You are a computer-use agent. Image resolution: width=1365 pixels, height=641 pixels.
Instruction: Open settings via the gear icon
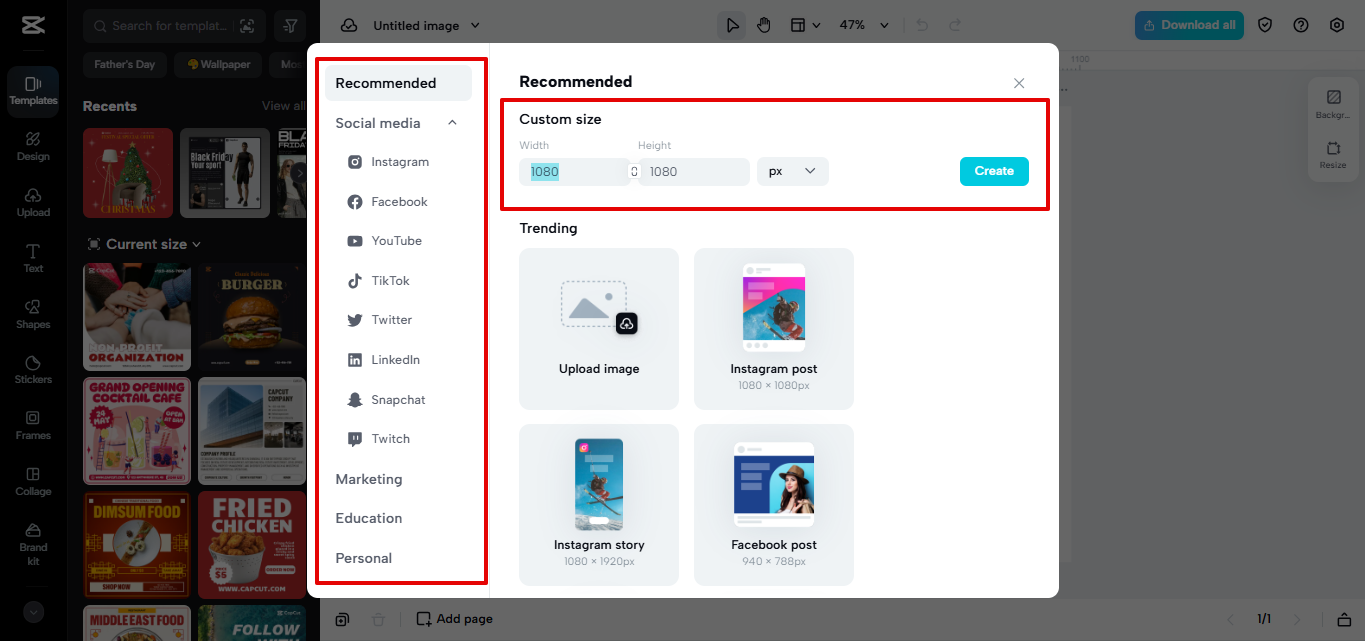point(1337,24)
